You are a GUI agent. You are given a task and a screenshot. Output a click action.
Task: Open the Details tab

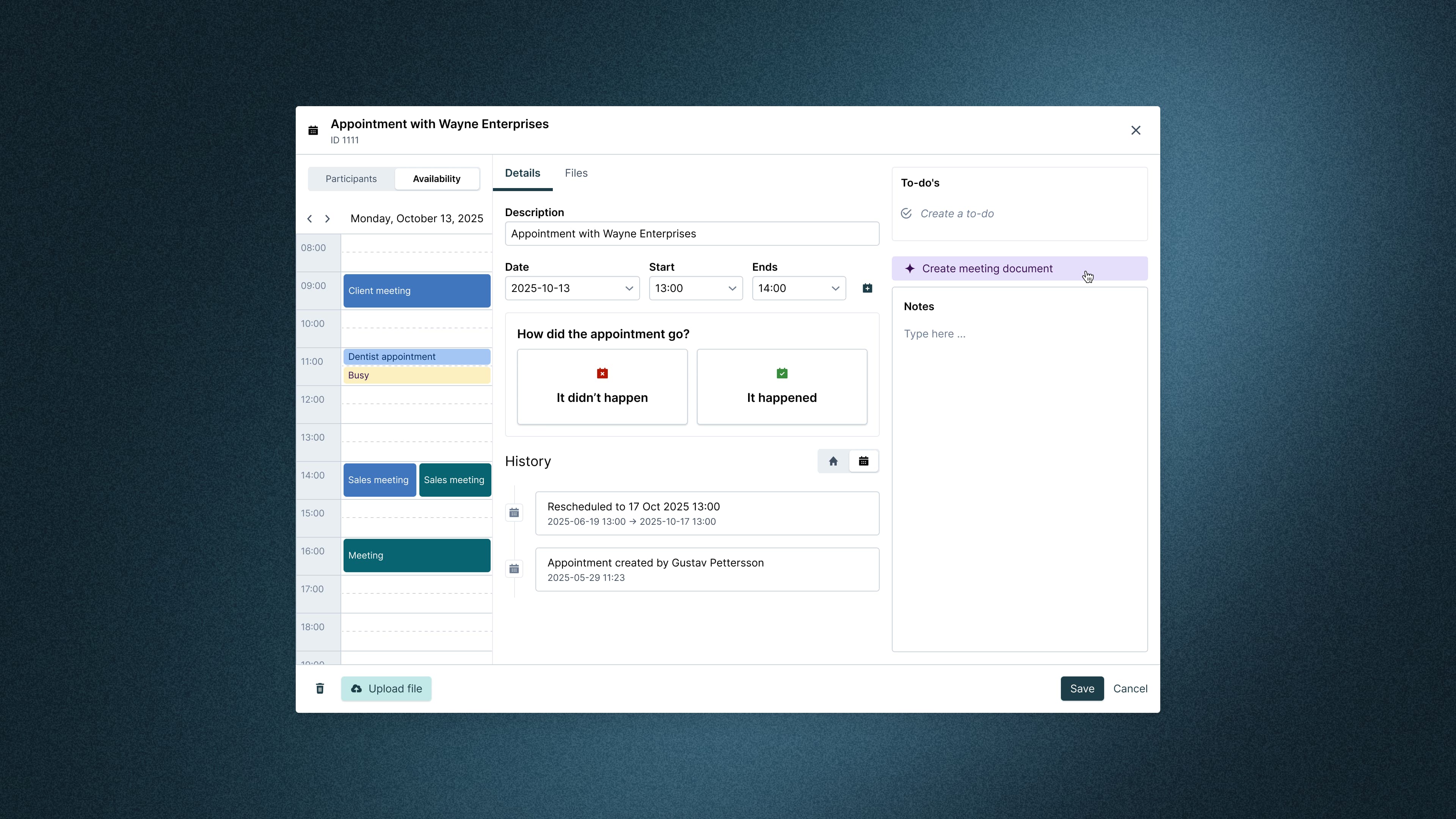coord(522,173)
